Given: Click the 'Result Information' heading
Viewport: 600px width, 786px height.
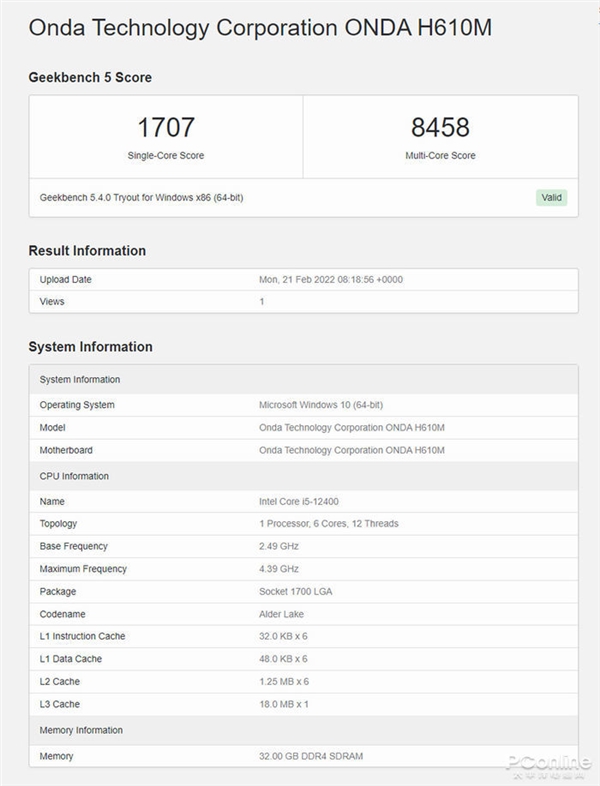Looking at the screenshot, I should click(x=87, y=251).
